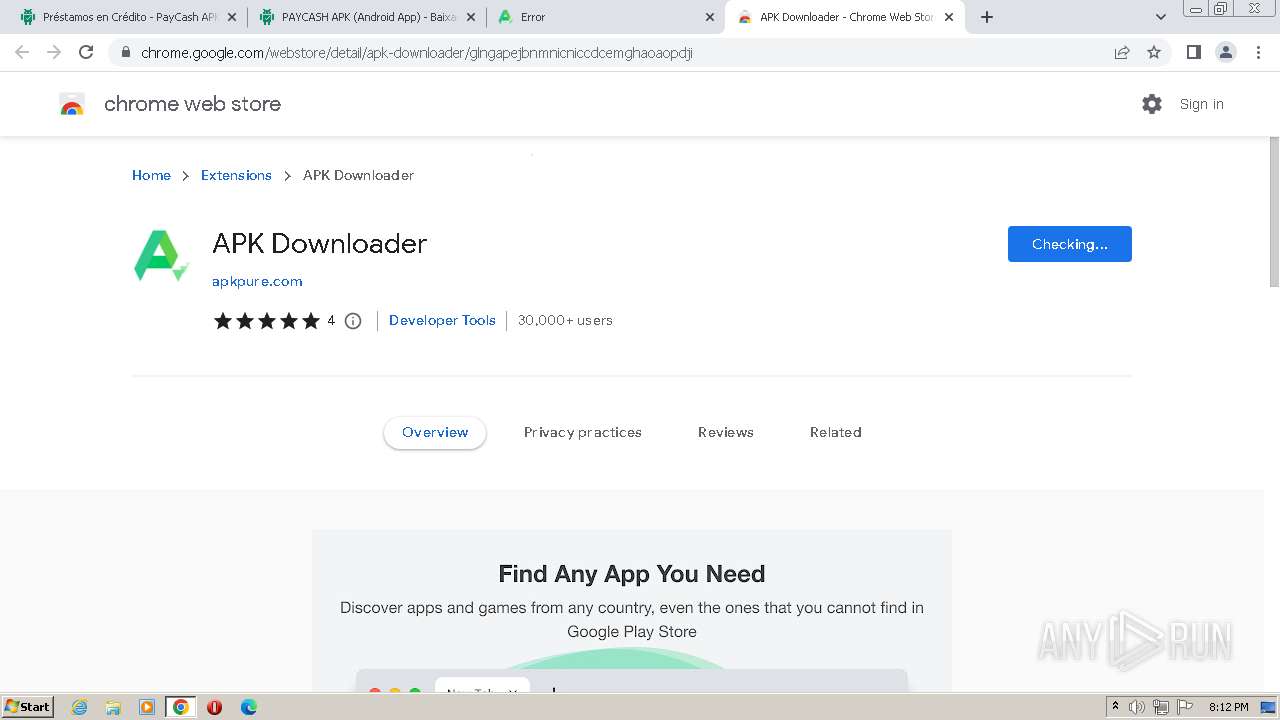Open the tab search dropdown
The image size is (1280, 720).
1161,17
